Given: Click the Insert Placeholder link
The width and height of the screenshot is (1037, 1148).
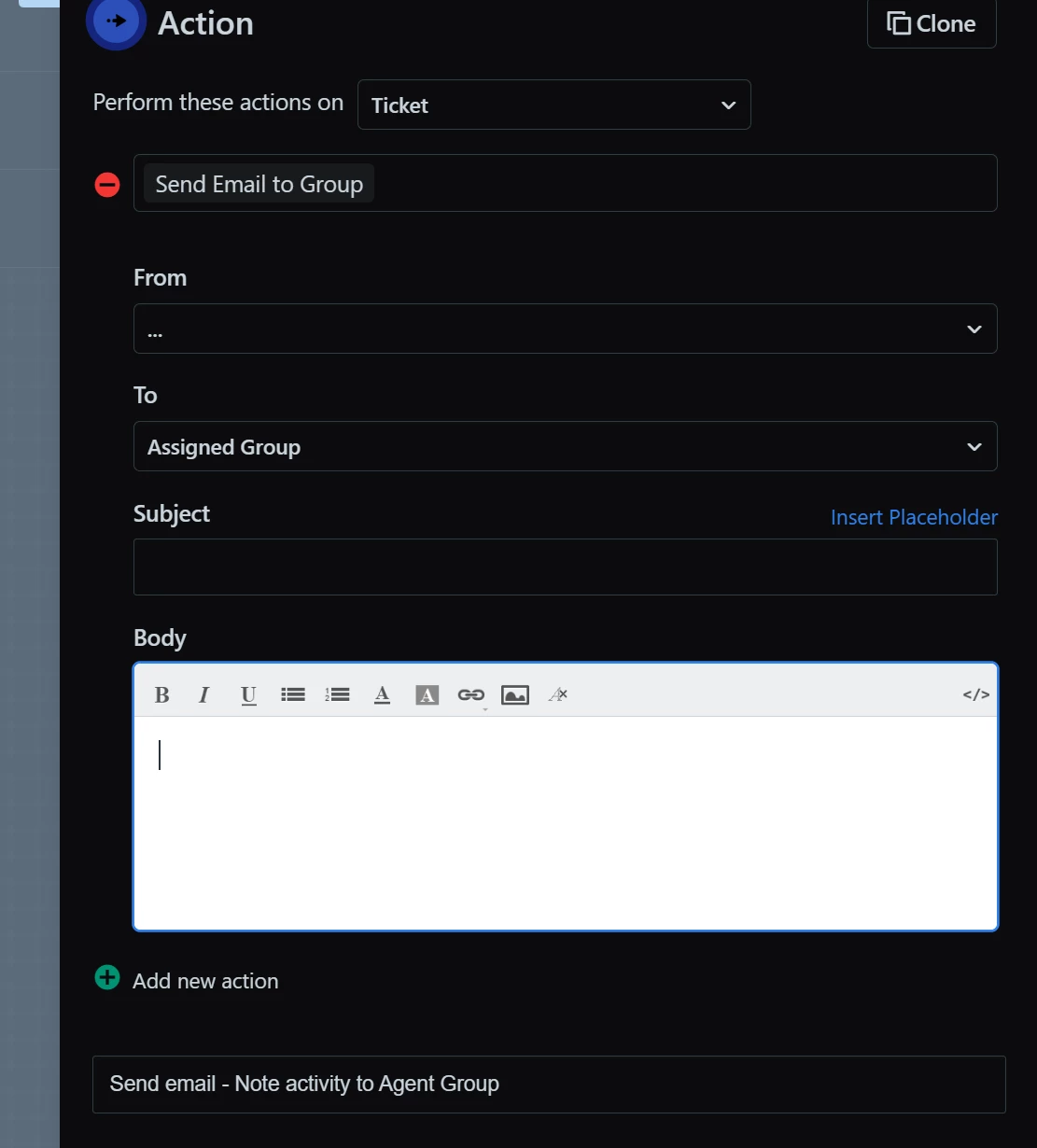Looking at the screenshot, I should click(915, 517).
